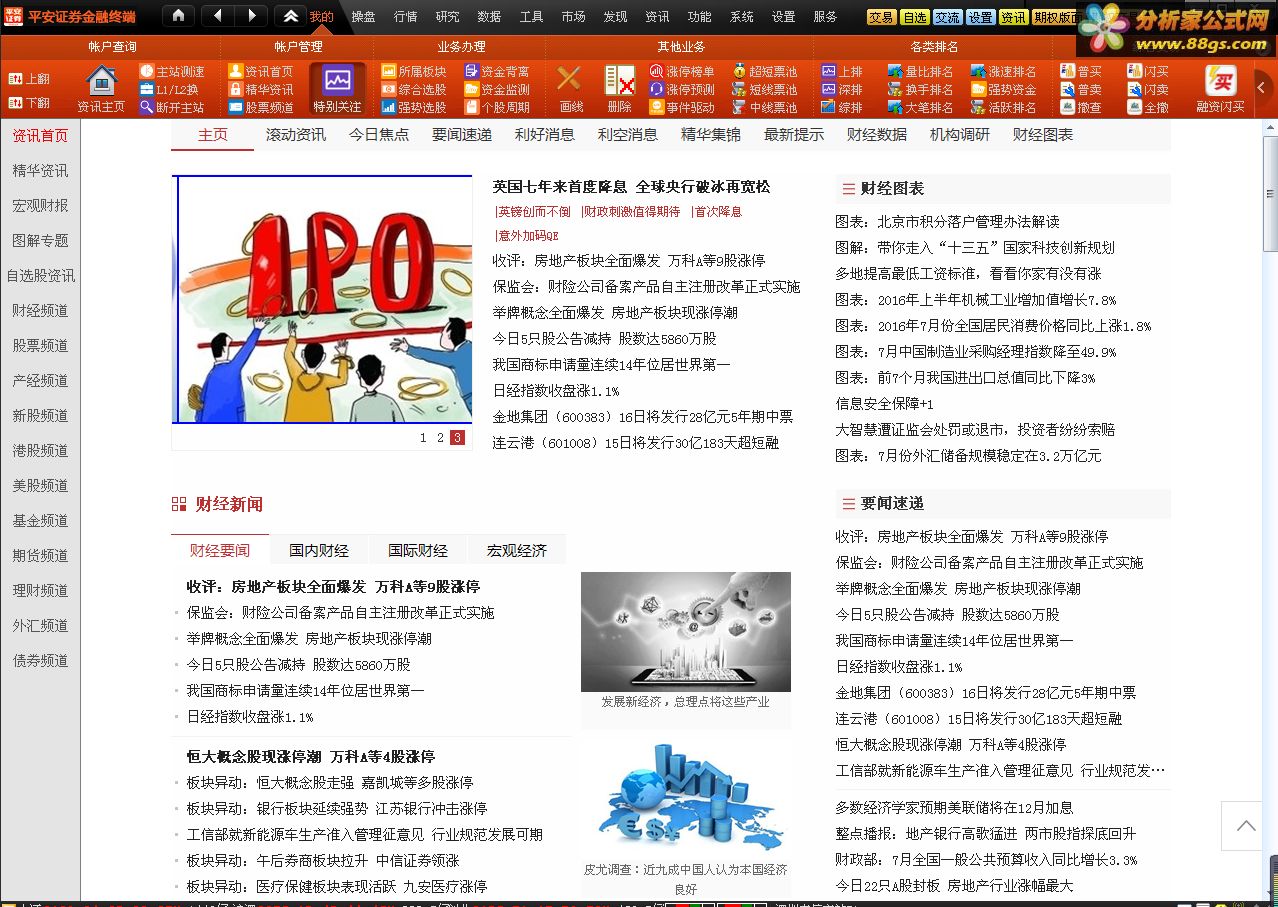
Task: Open the 行情 menu
Action: [x=405, y=16]
